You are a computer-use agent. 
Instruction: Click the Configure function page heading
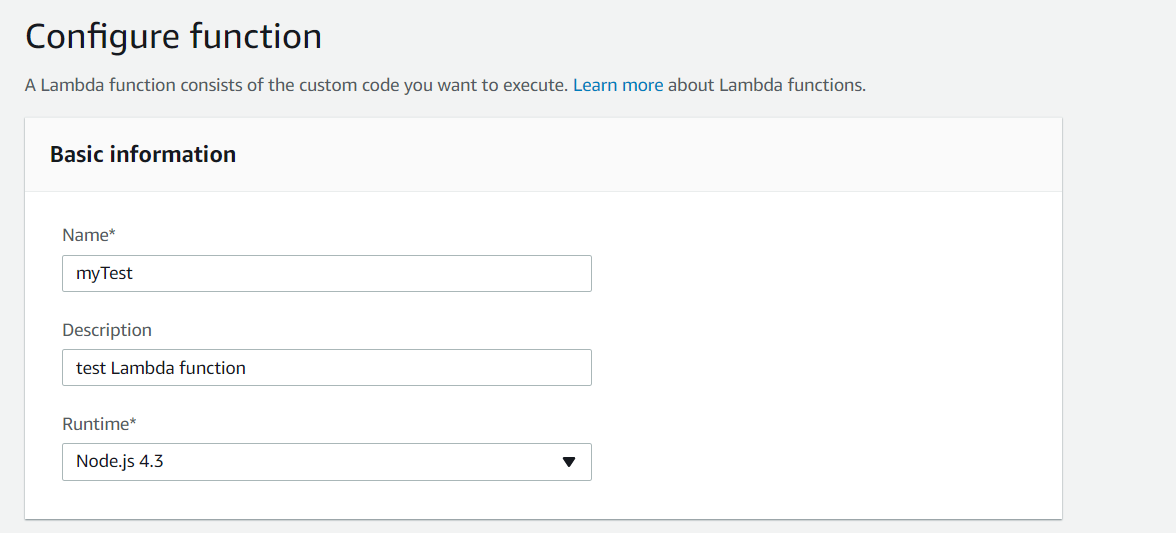click(173, 37)
